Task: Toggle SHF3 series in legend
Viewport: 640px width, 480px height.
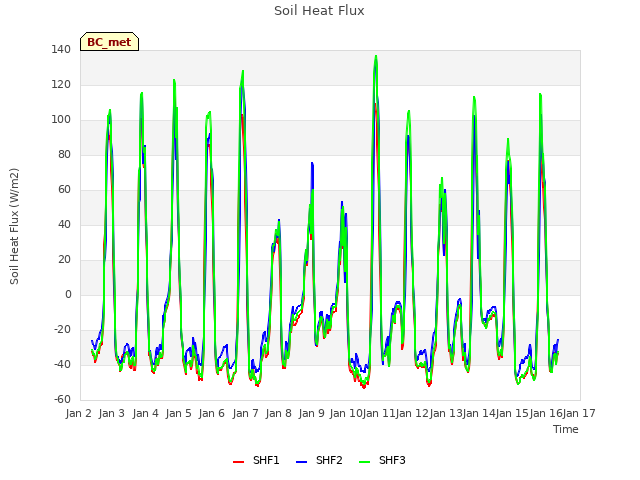Action: 382,460
